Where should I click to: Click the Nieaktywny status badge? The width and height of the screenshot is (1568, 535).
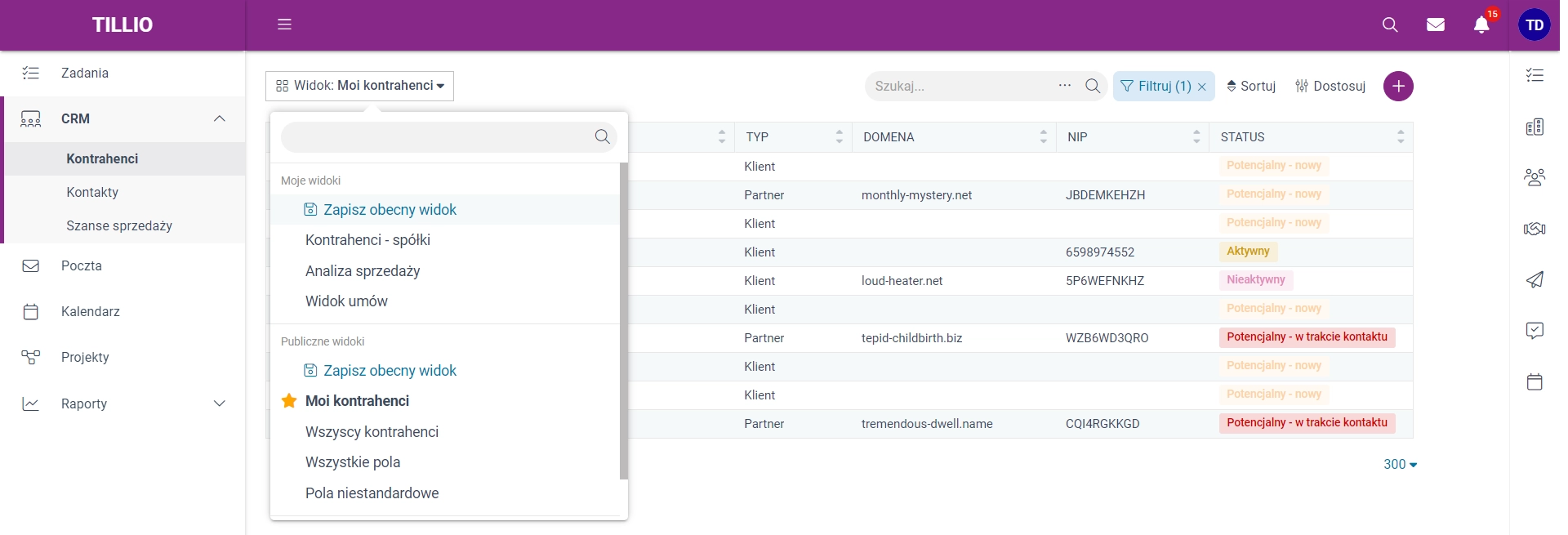pyautogui.click(x=1256, y=280)
